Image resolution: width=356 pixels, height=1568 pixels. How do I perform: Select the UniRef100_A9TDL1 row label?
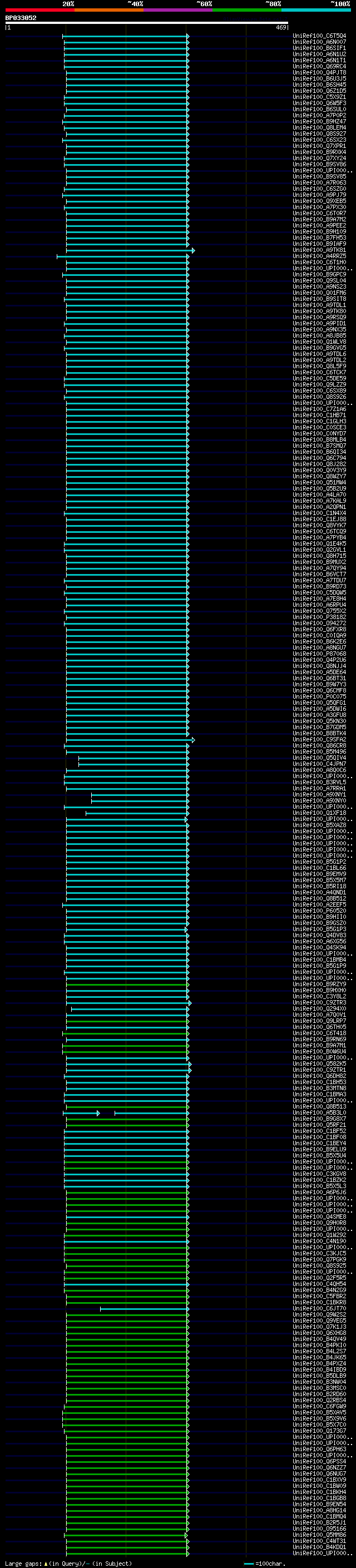coord(319,305)
